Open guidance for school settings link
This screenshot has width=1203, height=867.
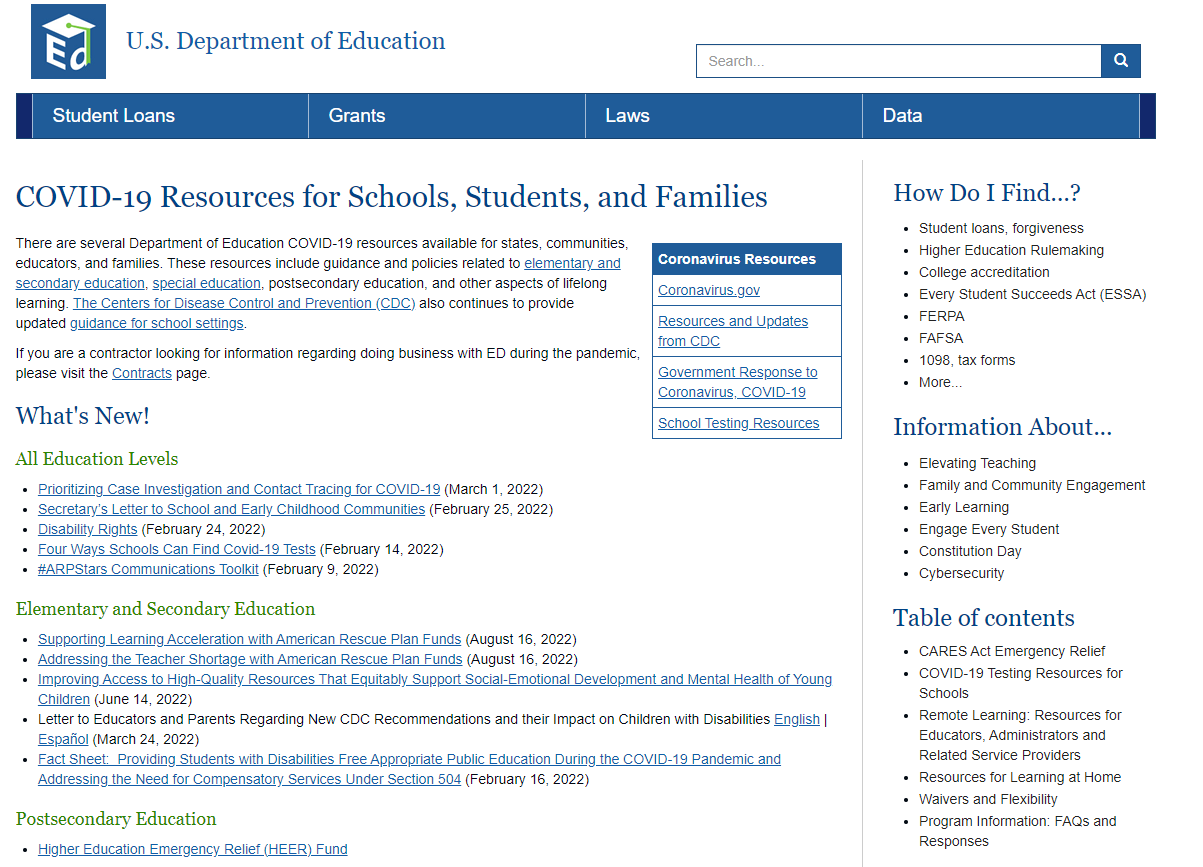pyautogui.click(x=157, y=323)
